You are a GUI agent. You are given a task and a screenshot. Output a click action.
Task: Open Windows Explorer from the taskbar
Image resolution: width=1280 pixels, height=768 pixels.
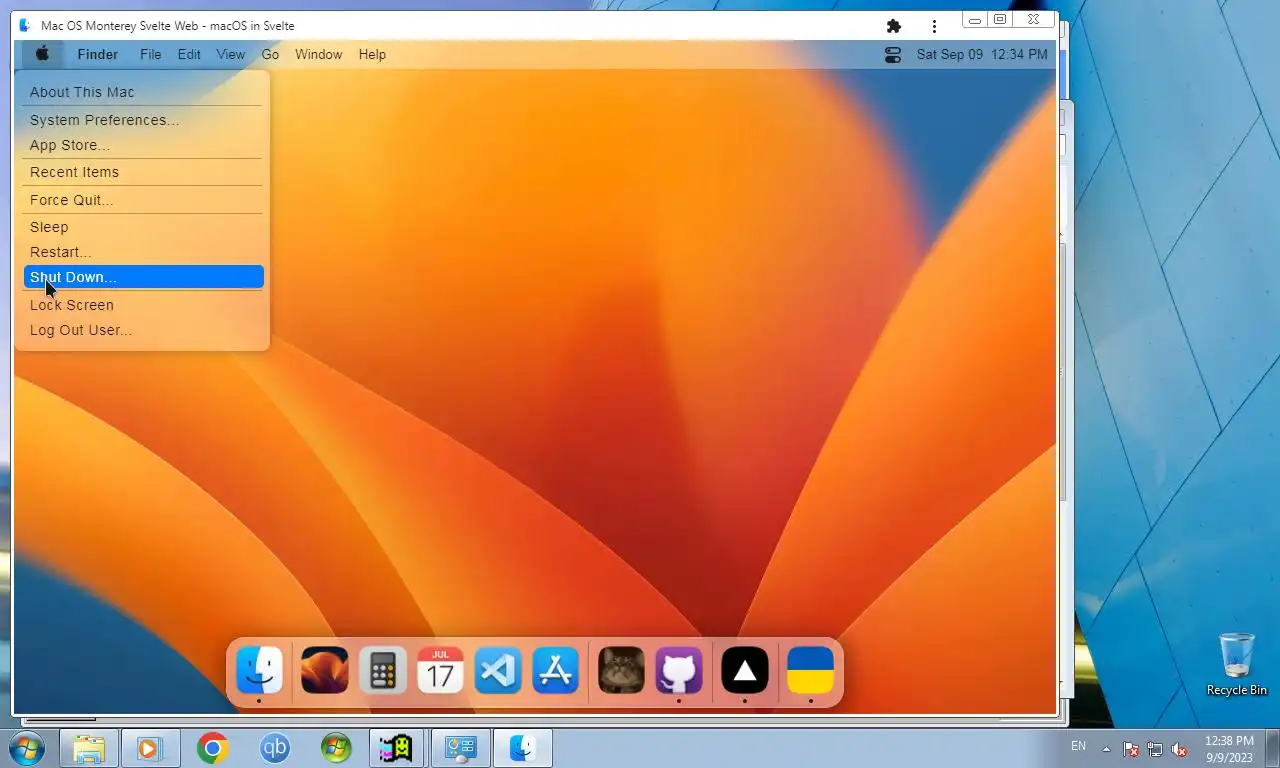tap(89, 748)
